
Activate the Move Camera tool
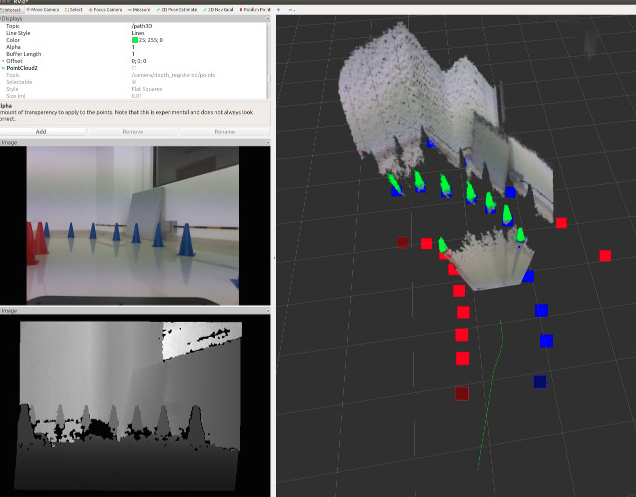tap(43, 9)
